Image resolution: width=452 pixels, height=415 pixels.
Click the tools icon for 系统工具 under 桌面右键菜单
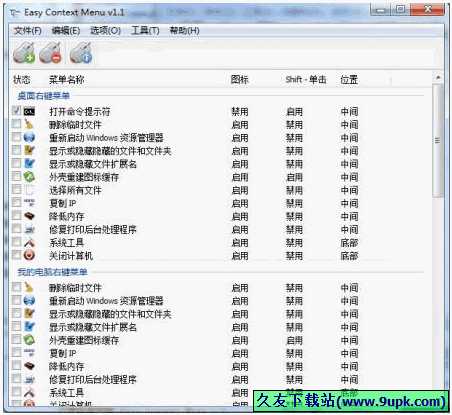click(29, 242)
